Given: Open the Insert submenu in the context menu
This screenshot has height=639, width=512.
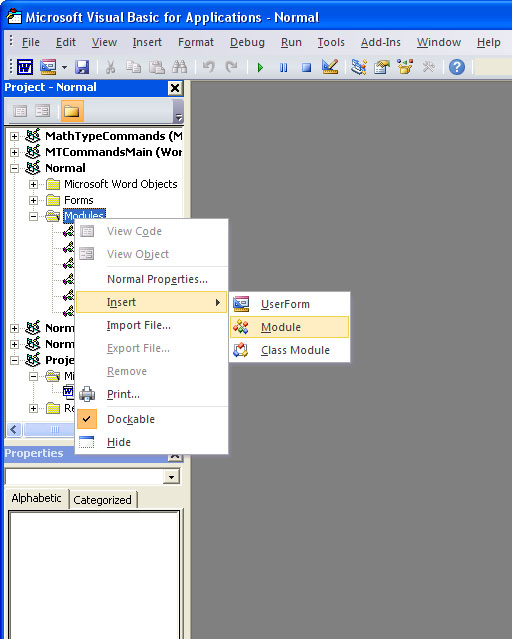Looking at the screenshot, I should point(152,302).
